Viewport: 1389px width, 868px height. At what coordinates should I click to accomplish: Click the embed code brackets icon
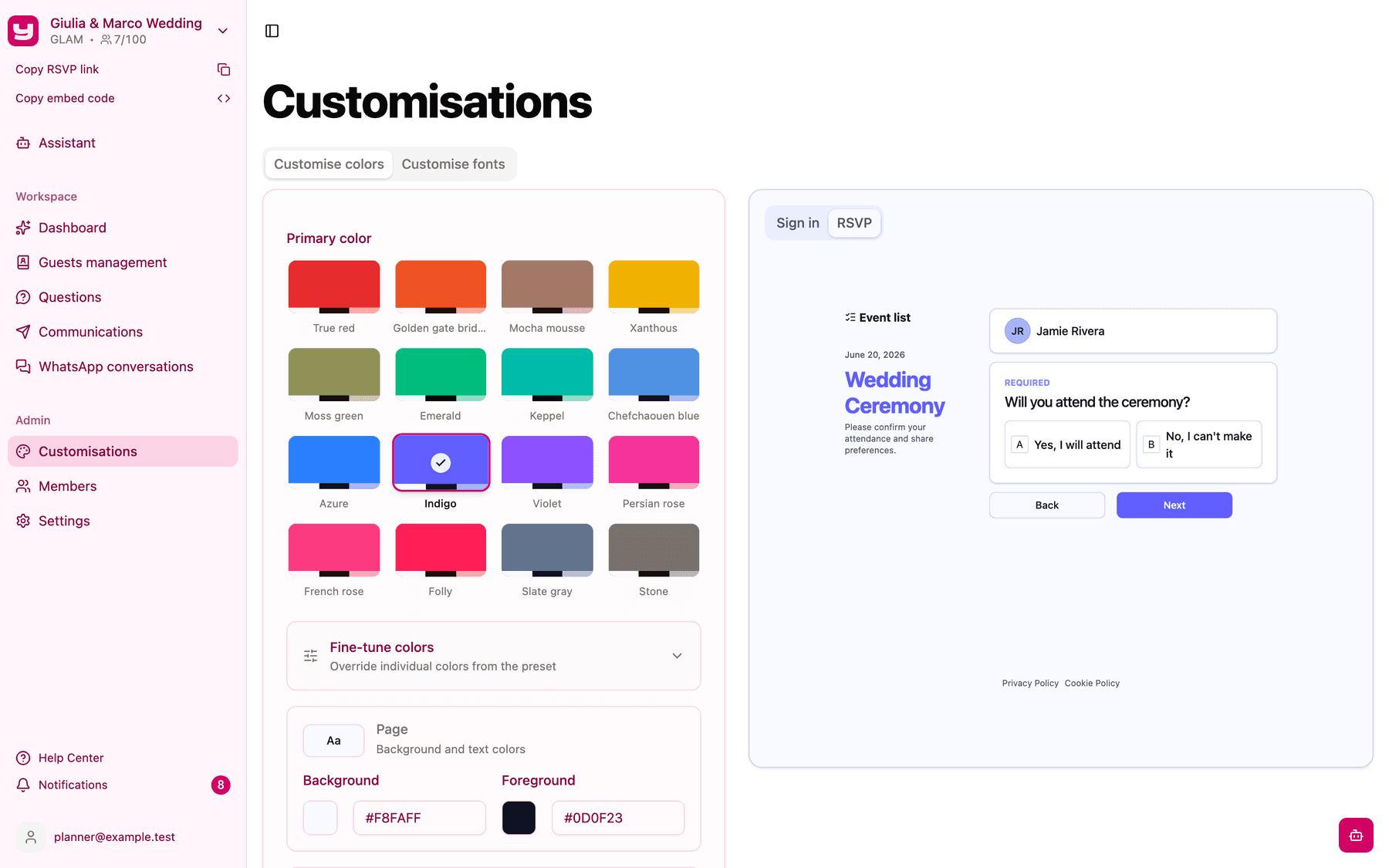[x=224, y=98]
